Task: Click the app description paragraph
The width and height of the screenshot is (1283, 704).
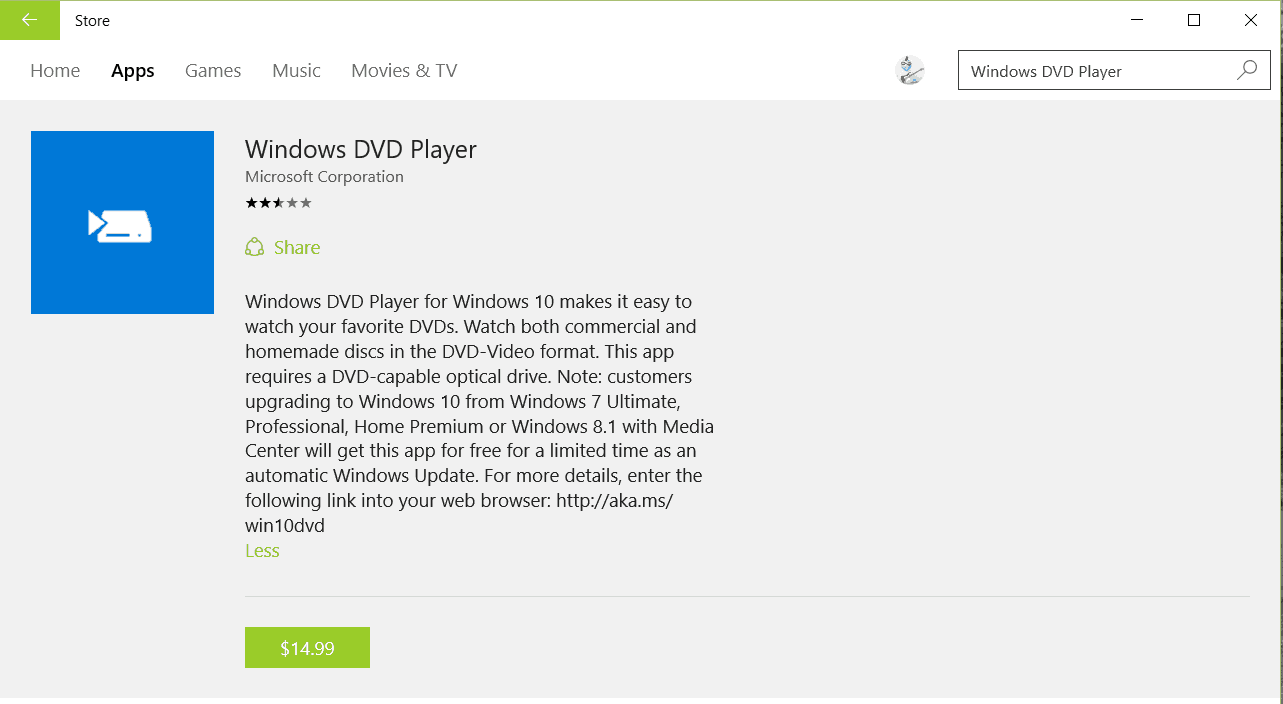Action: (480, 413)
